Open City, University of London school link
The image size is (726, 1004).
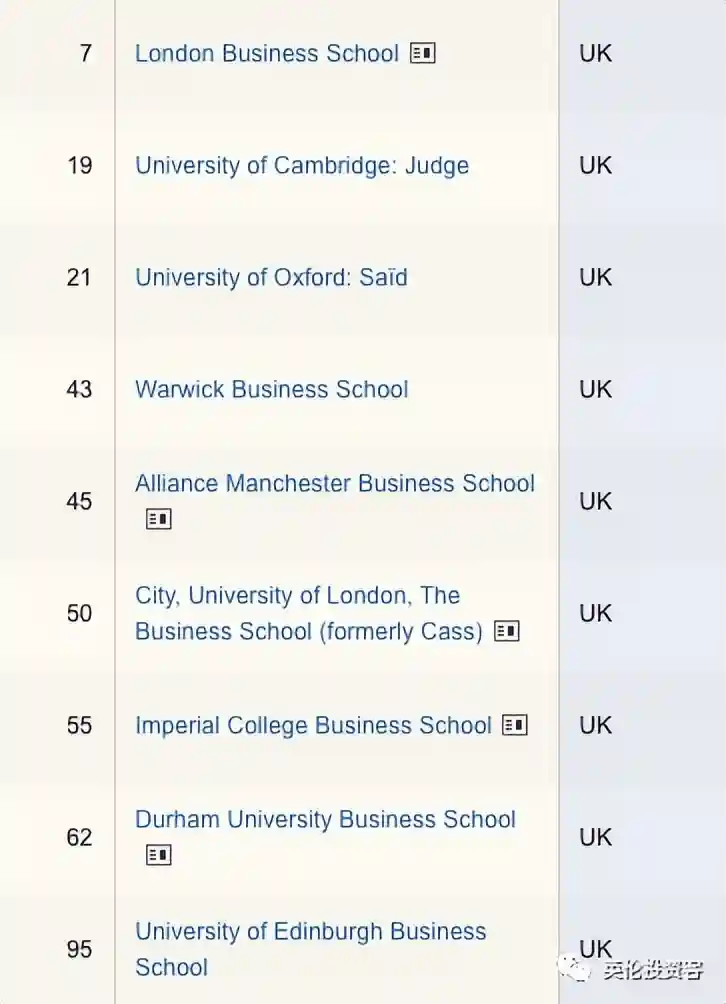click(297, 596)
